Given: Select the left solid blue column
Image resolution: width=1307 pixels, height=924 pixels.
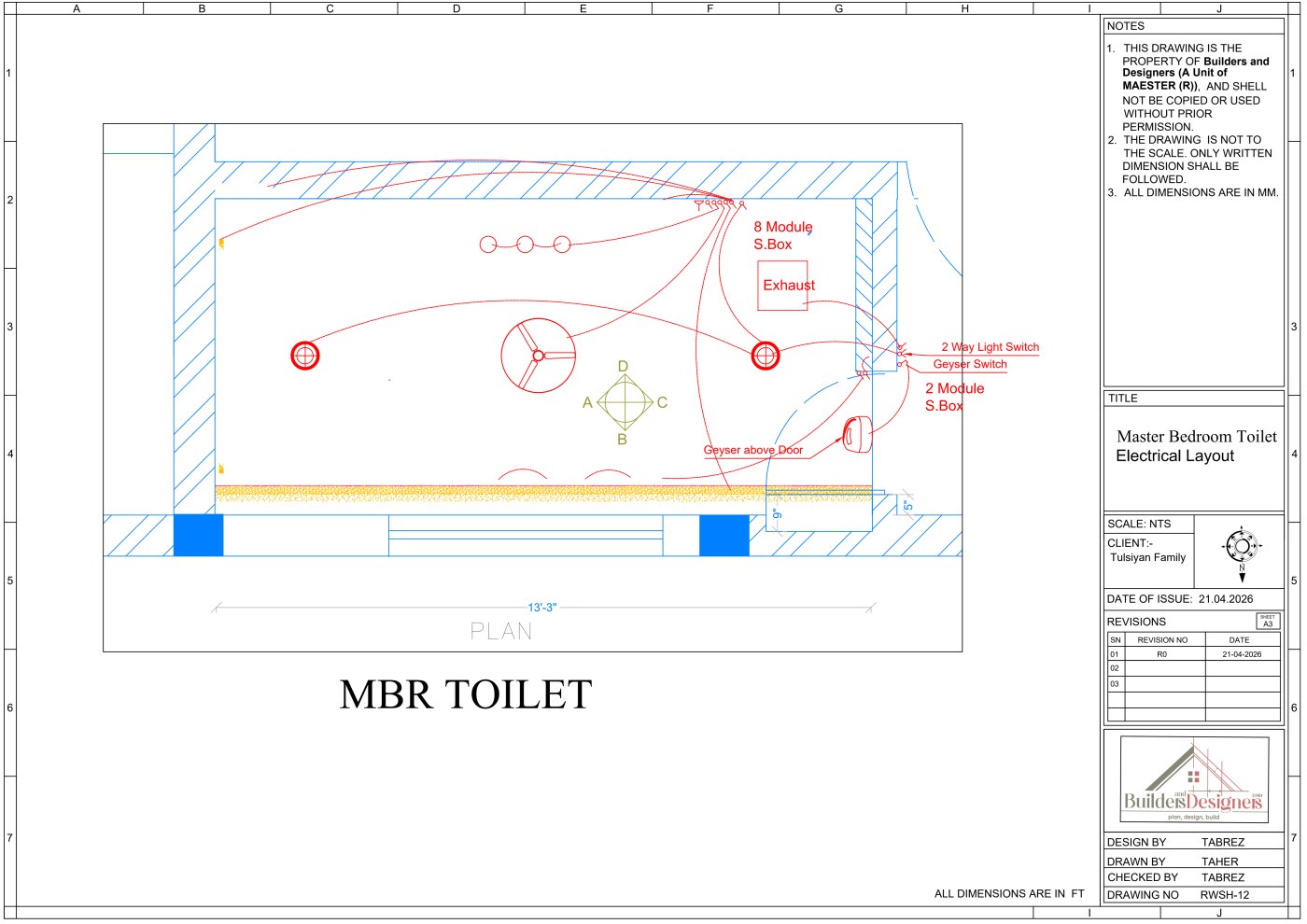Looking at the screenshot, I should click(199, 535).
